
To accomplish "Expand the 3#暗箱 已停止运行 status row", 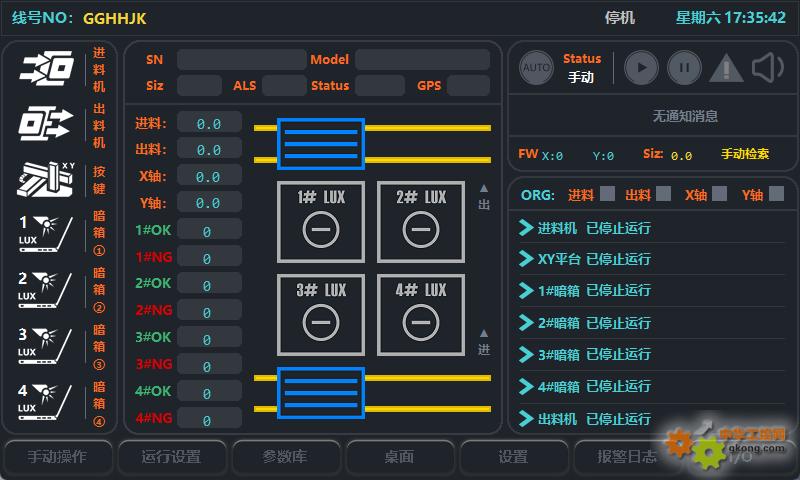I will click(652, 355).
